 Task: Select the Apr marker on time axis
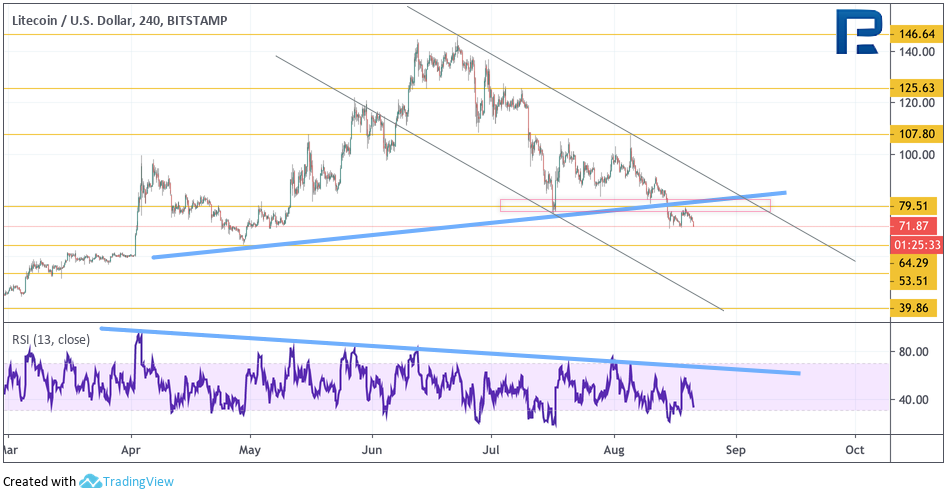(x=131, y=450)
